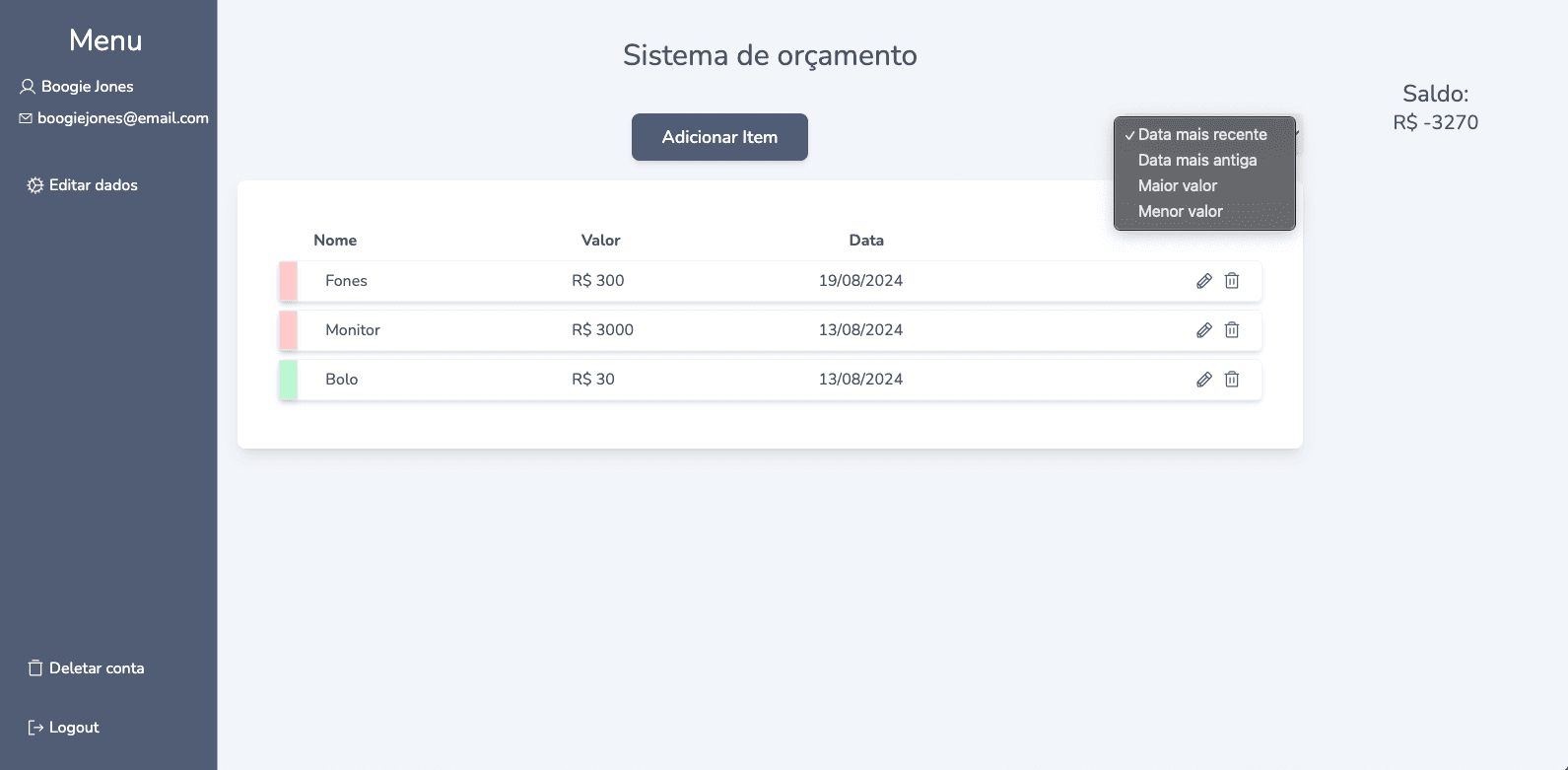
Task: Choose Data mais antiga sorting option
Action: click(x=1197, y=161)
